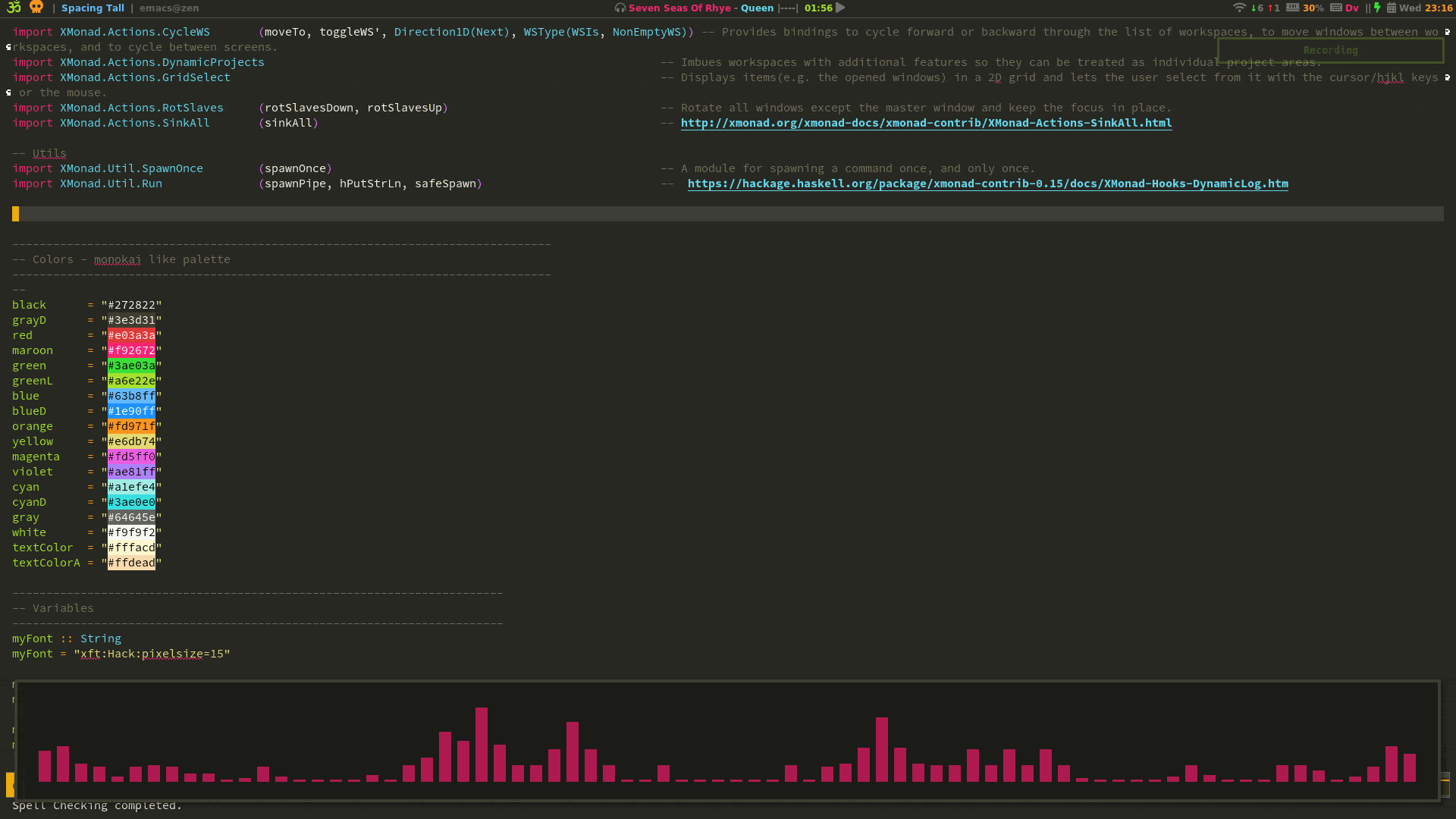Click the orange skull workspace icon
Image resolution: width=1456 pixels, height=819 pixels.
click(36, 8)
